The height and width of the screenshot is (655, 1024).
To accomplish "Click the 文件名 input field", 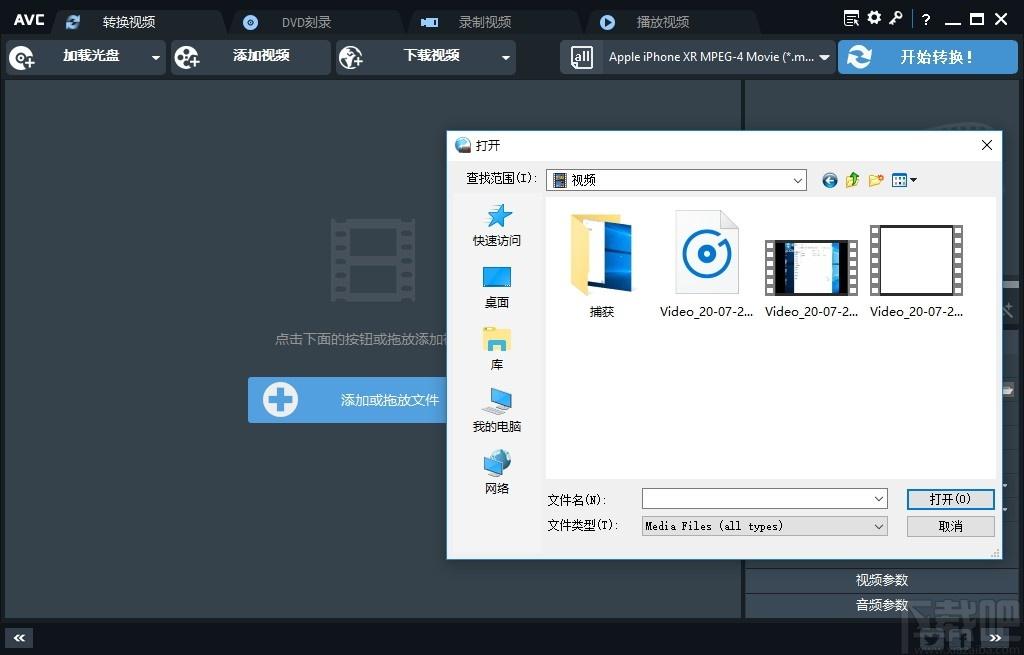I will pos(756,499).
